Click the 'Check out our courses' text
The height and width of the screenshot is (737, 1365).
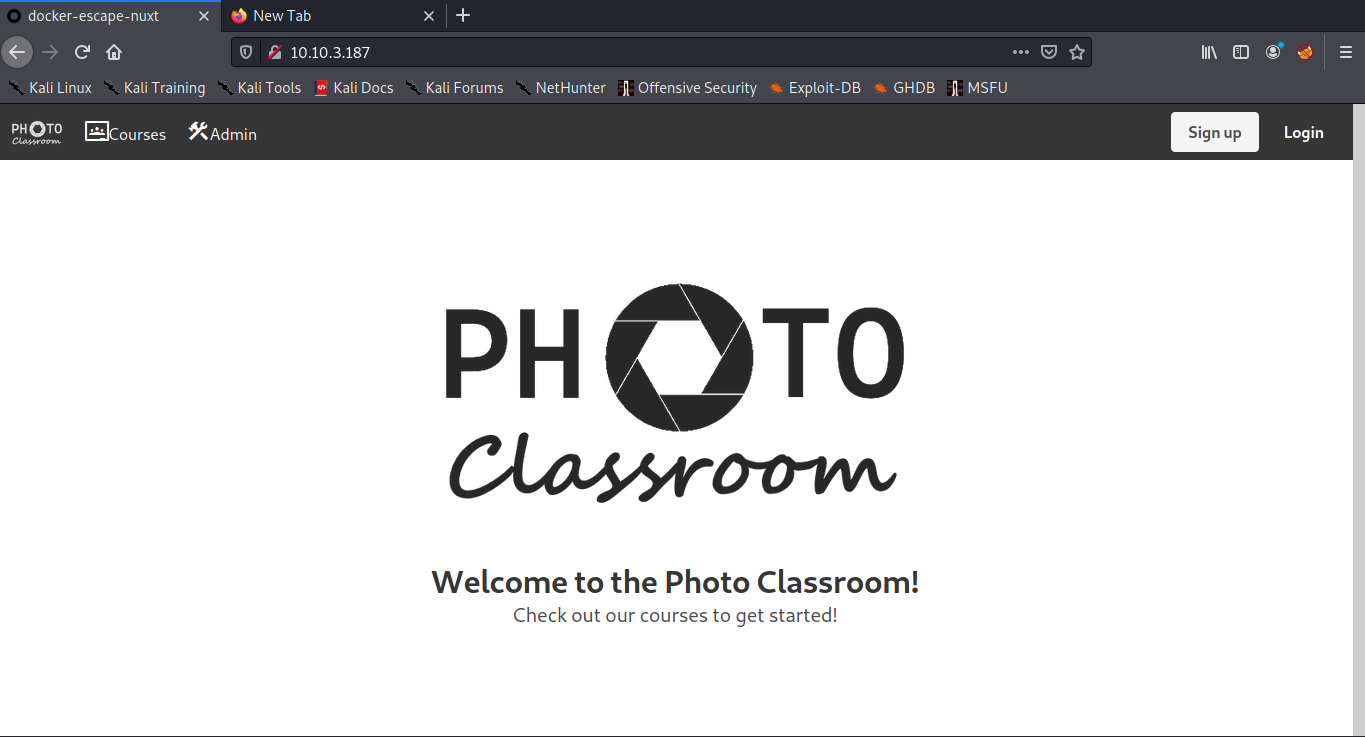click(675, 615)
